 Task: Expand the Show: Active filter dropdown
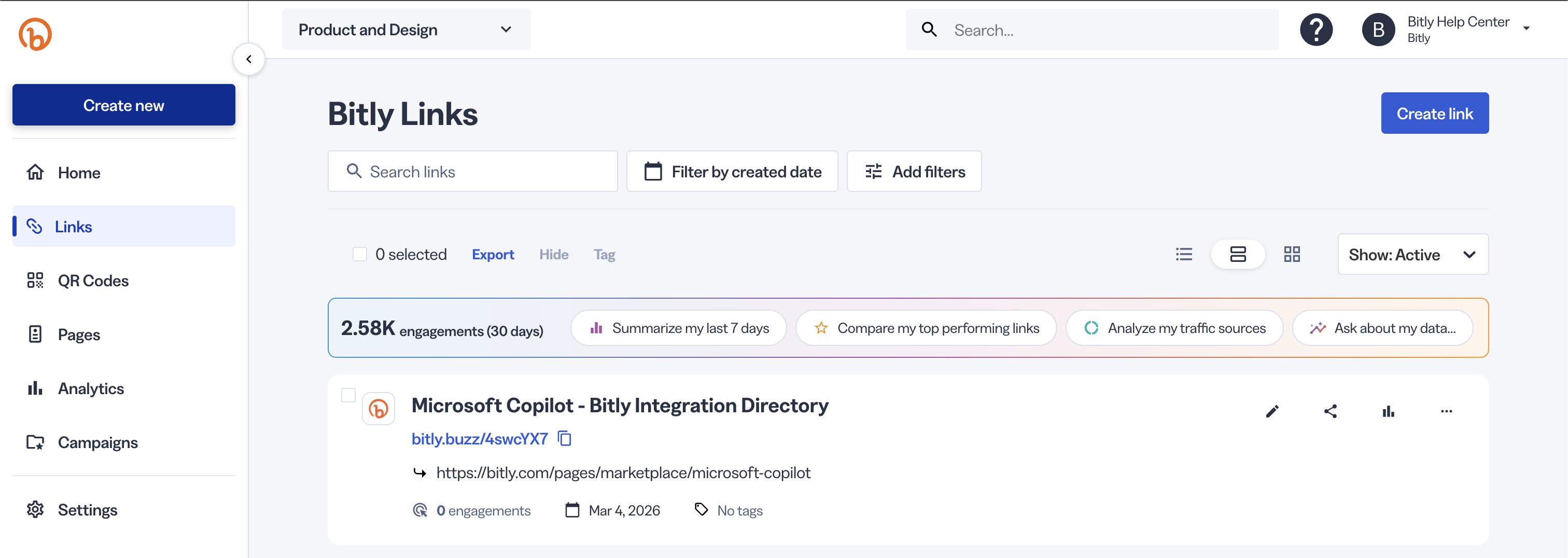pyautogui.click(x=1413, y=254)
